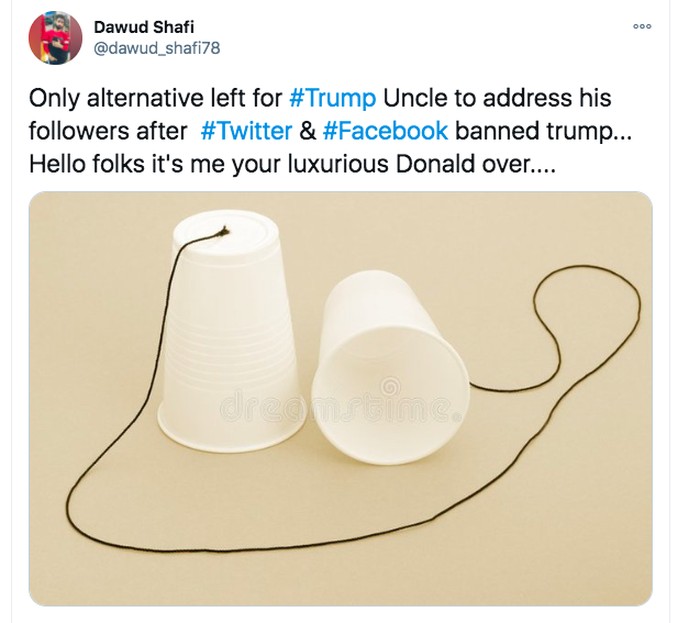
Task: Open the paper cup telephone image
Action: (341, 399)
